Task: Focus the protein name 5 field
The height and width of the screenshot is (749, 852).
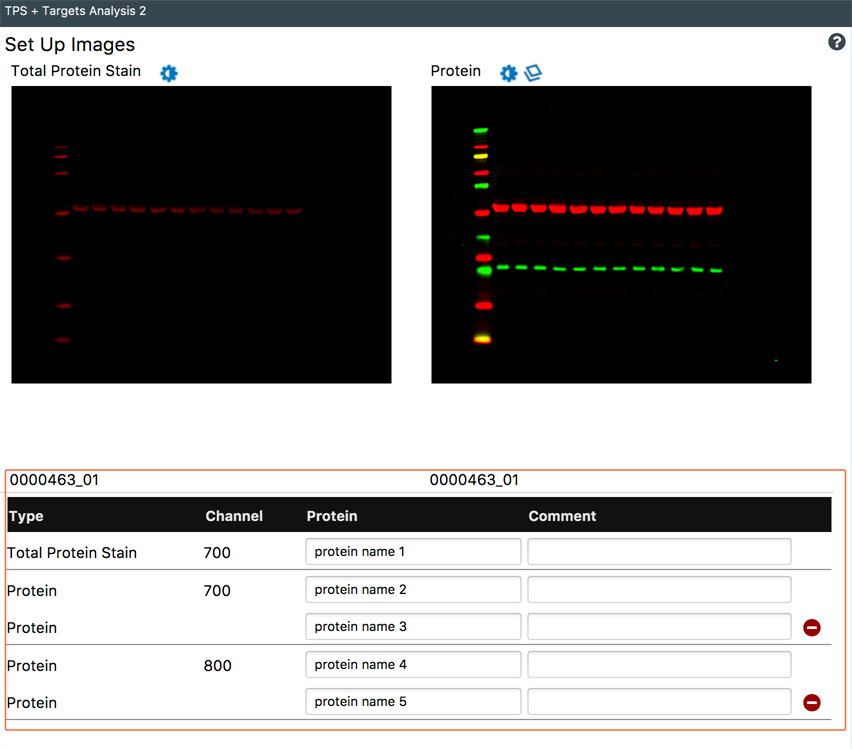Action: coord(413,702)
